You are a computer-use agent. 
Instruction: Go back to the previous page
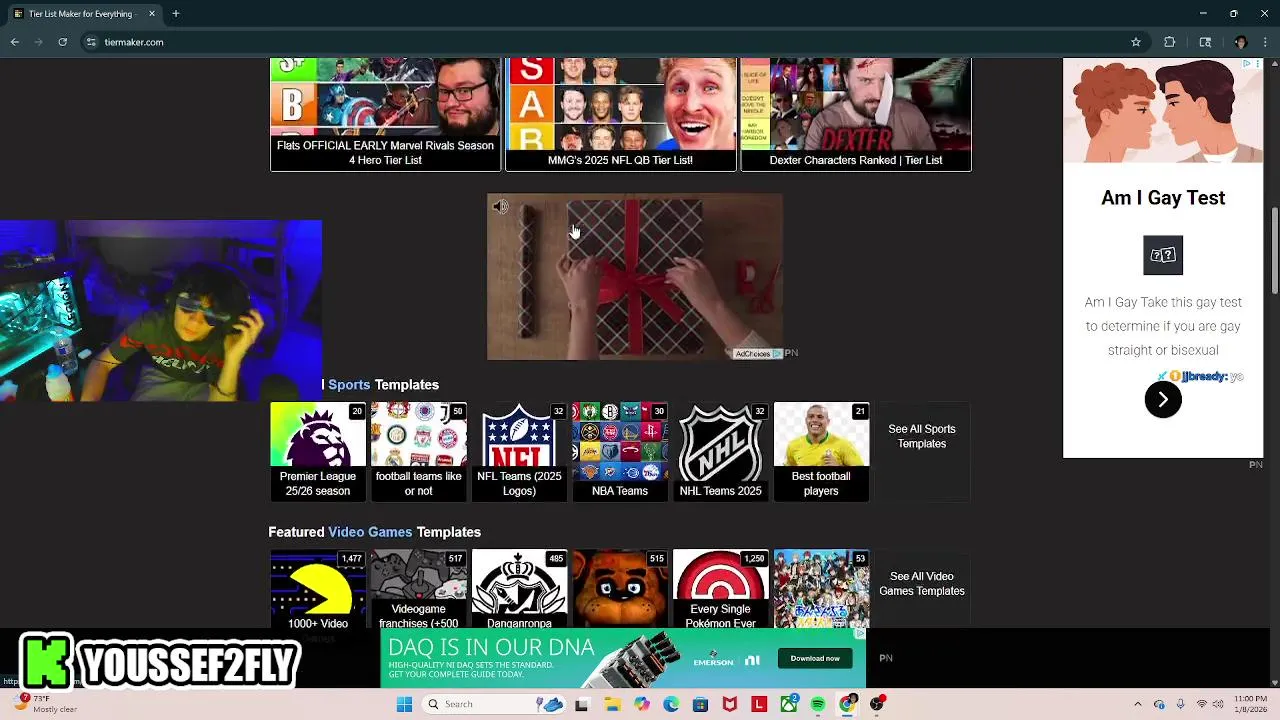(15, 42)
